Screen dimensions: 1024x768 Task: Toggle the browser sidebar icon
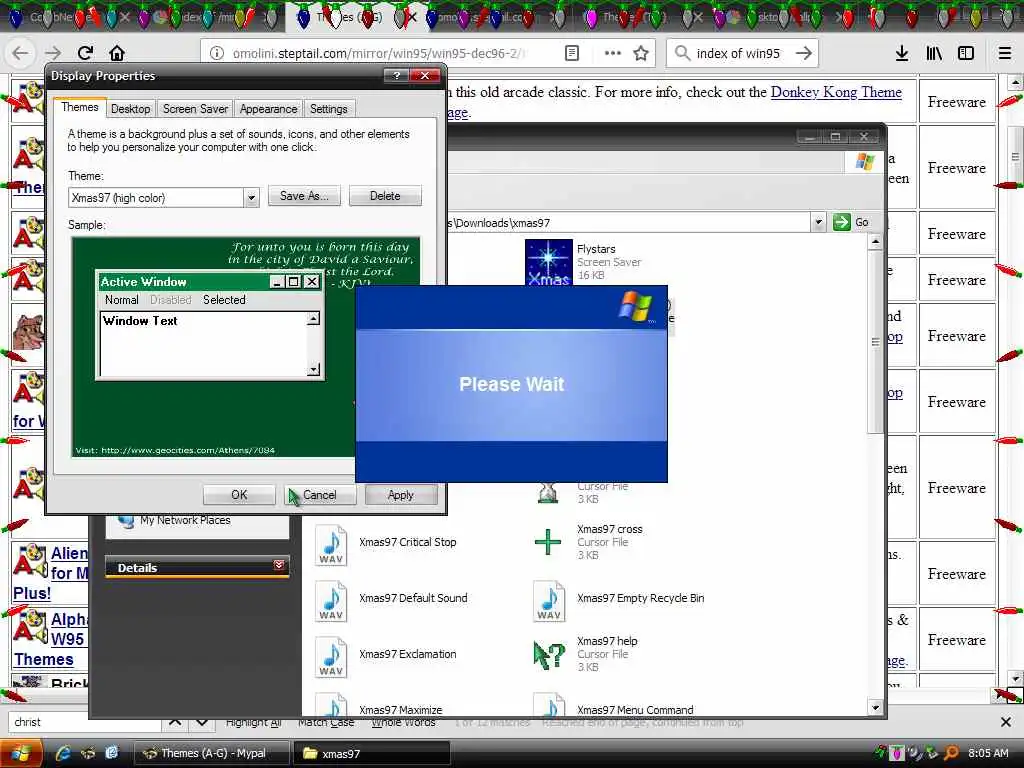(966, 54)
